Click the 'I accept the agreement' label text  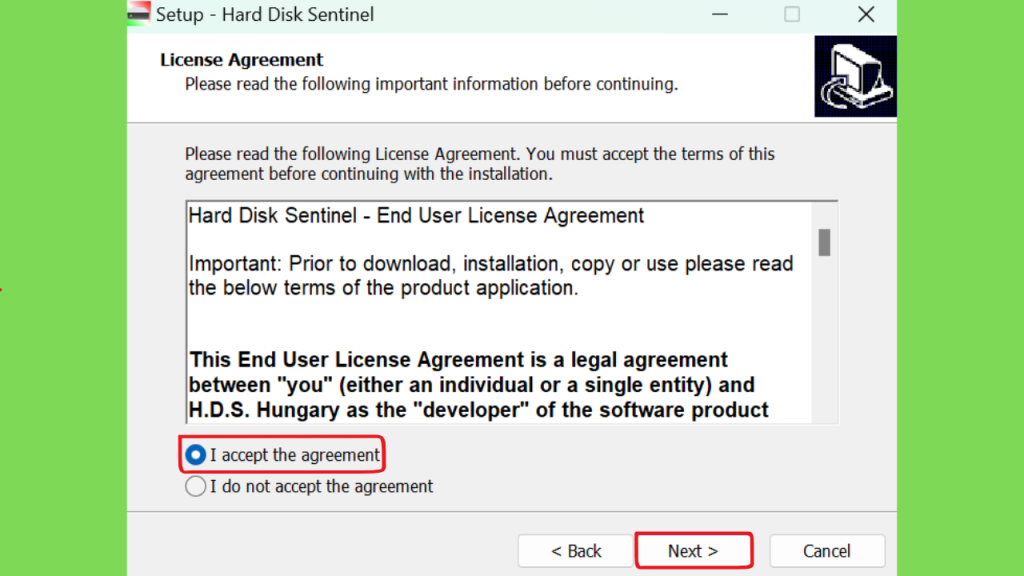click(295, 455)
